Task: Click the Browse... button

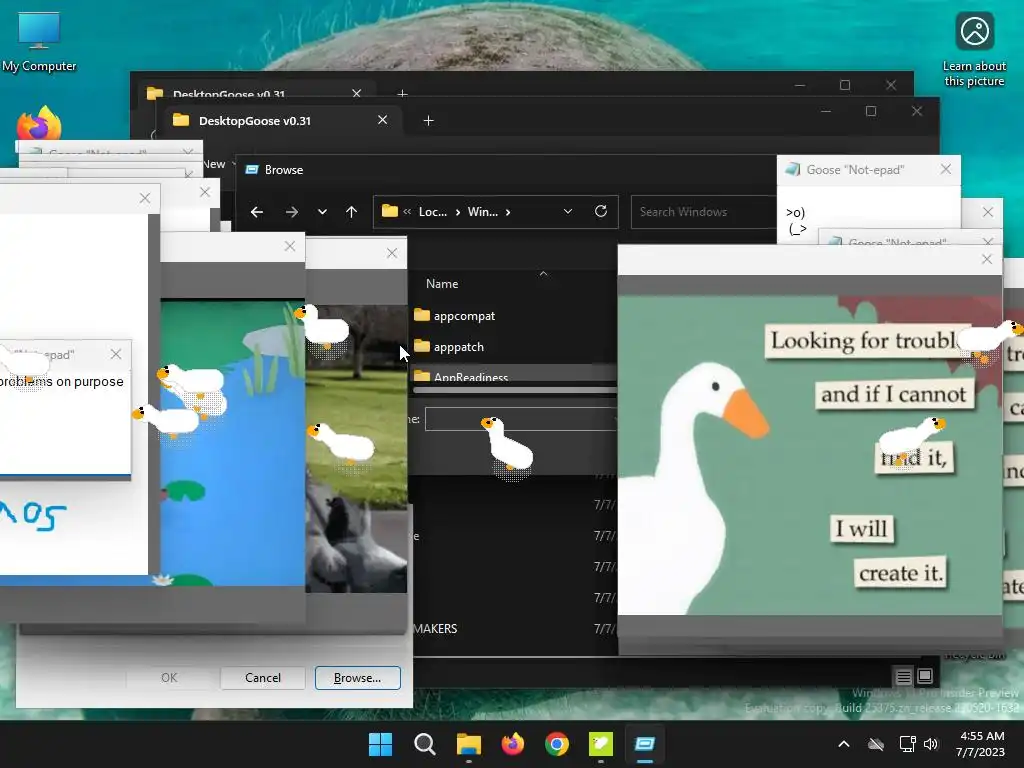Action: (357, 678)
